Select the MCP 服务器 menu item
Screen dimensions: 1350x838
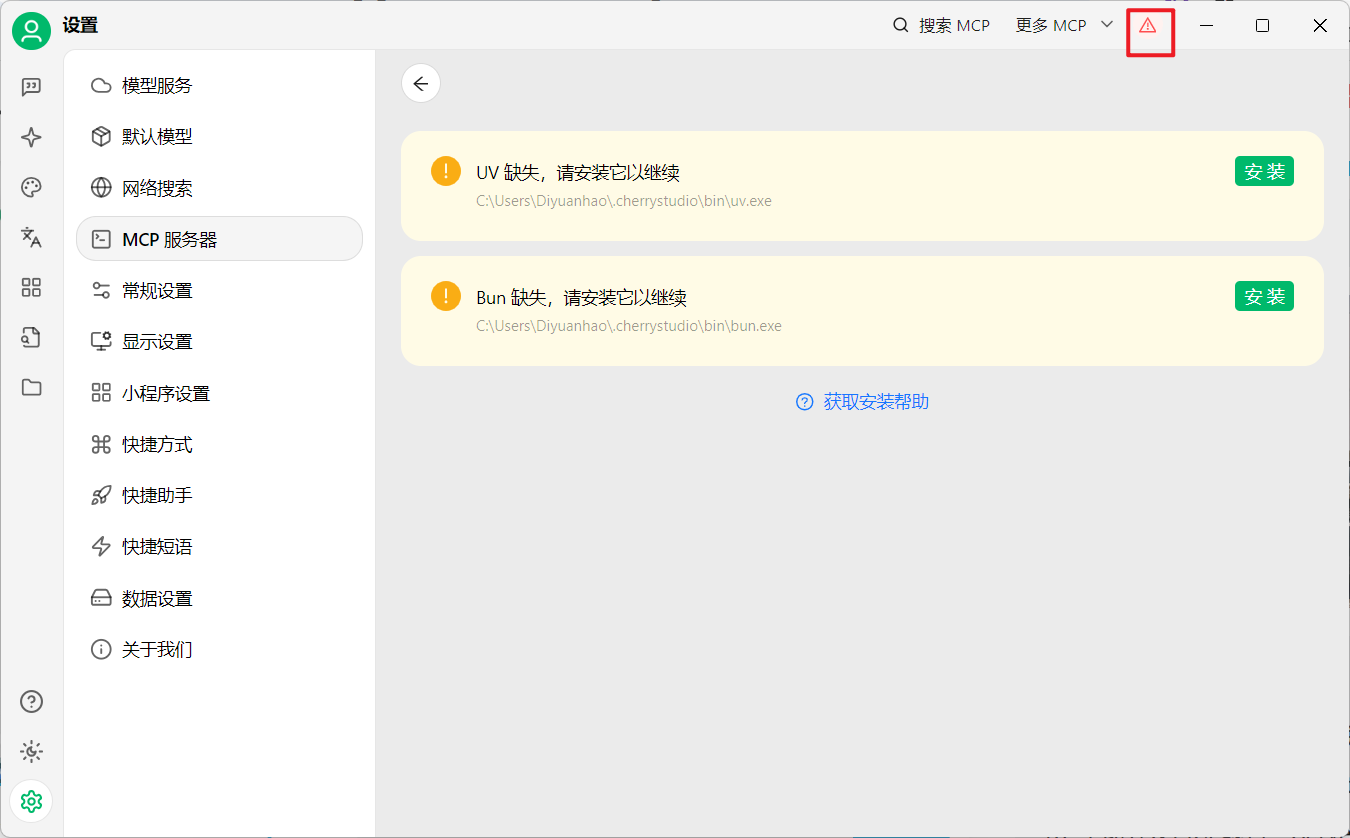[x=219, y=239]
